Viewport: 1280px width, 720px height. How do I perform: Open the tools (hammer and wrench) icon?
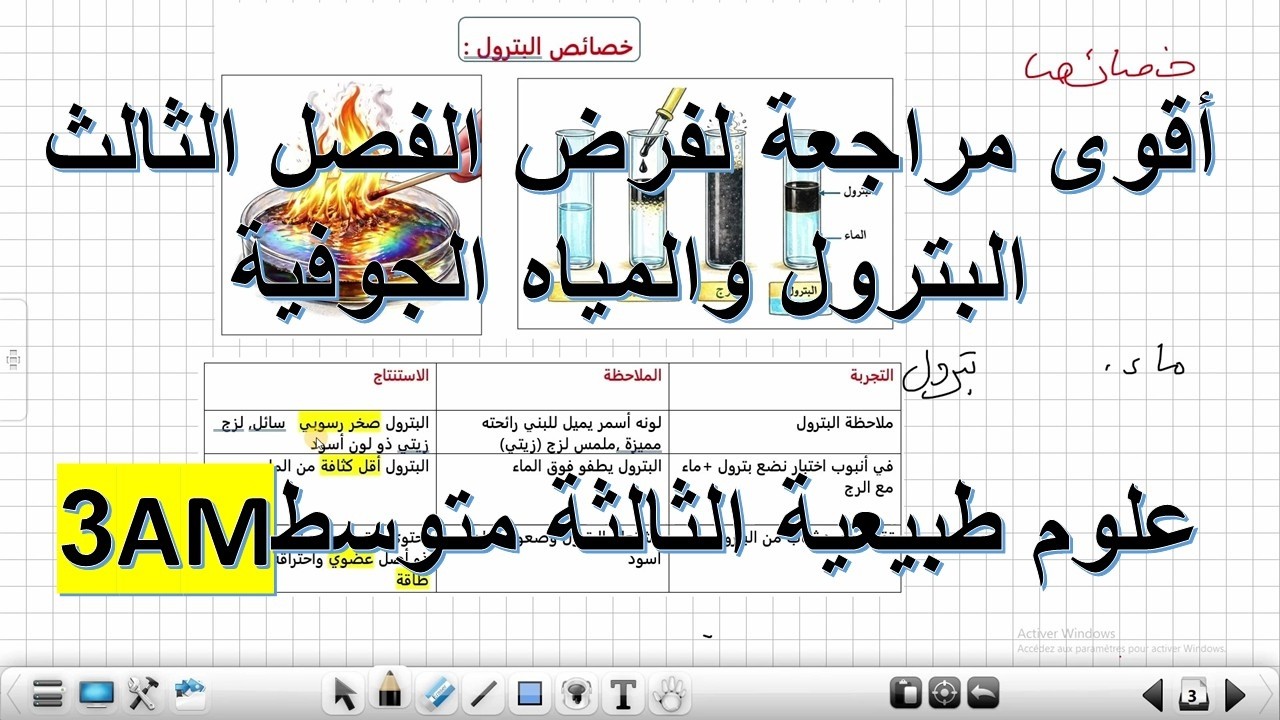point(143,692)
